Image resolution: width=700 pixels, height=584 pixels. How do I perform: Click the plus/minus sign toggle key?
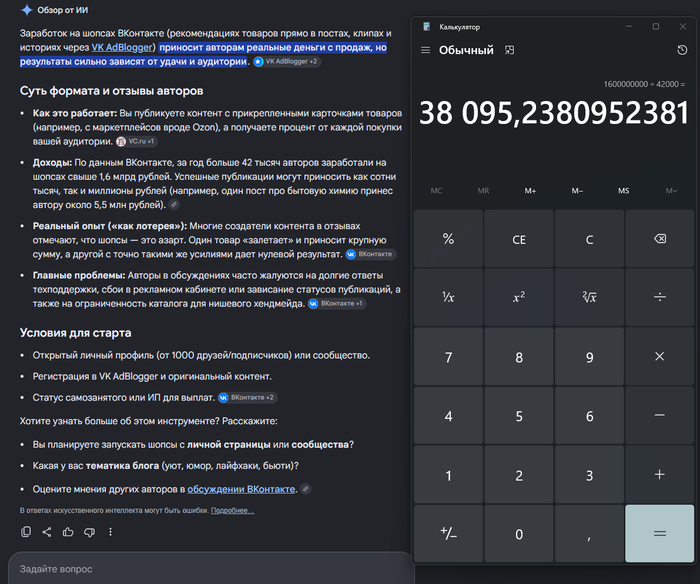pos(448,533)
